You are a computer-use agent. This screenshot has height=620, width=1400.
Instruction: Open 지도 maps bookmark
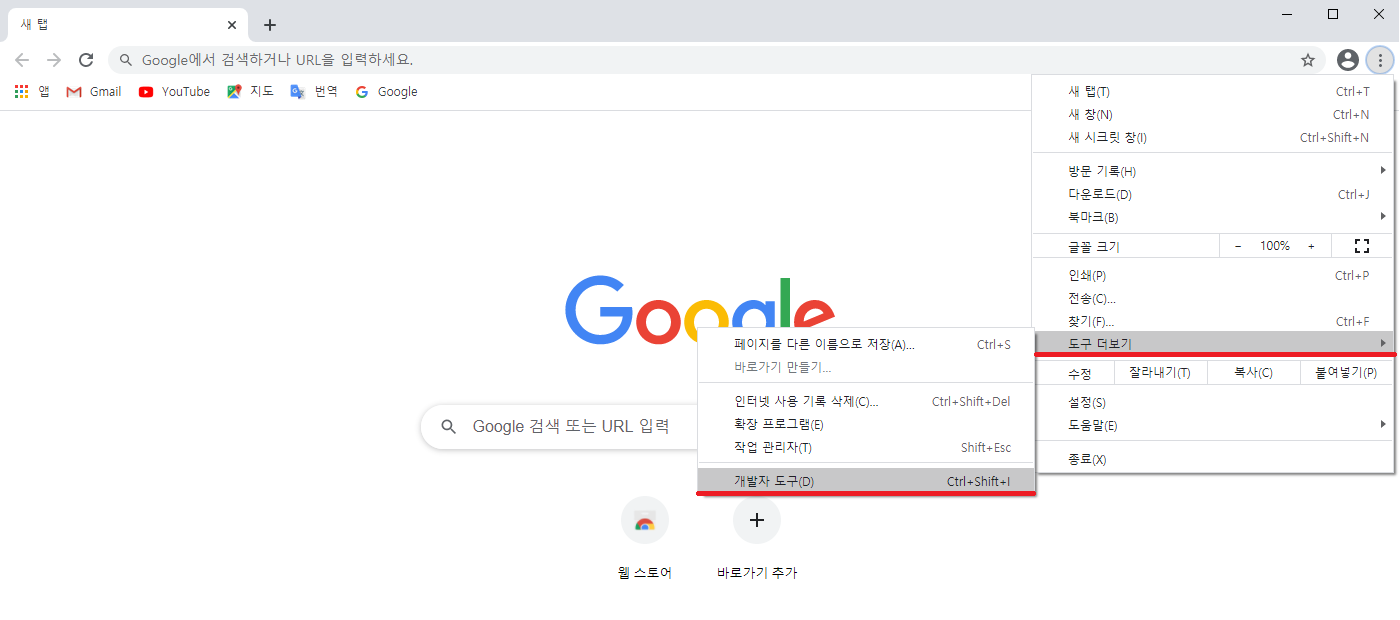250,91
